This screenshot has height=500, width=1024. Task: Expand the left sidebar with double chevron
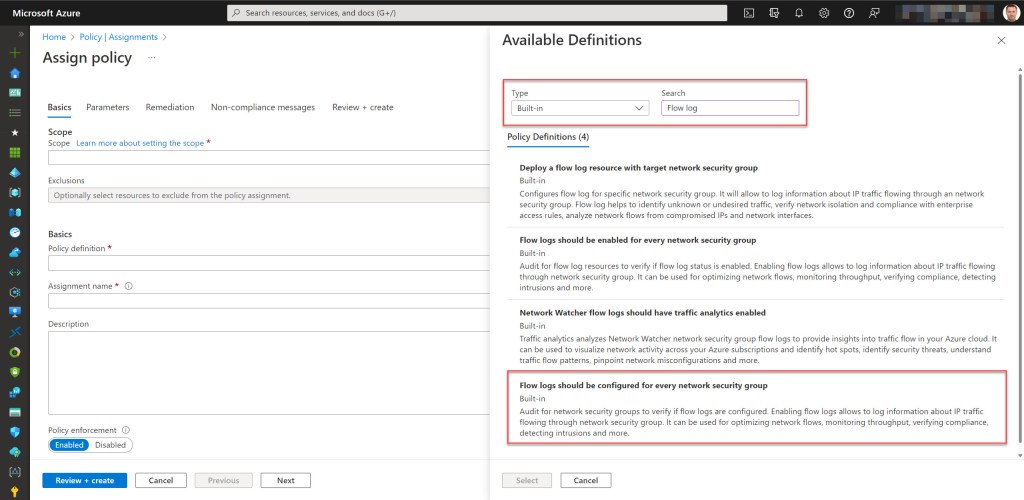21,34
